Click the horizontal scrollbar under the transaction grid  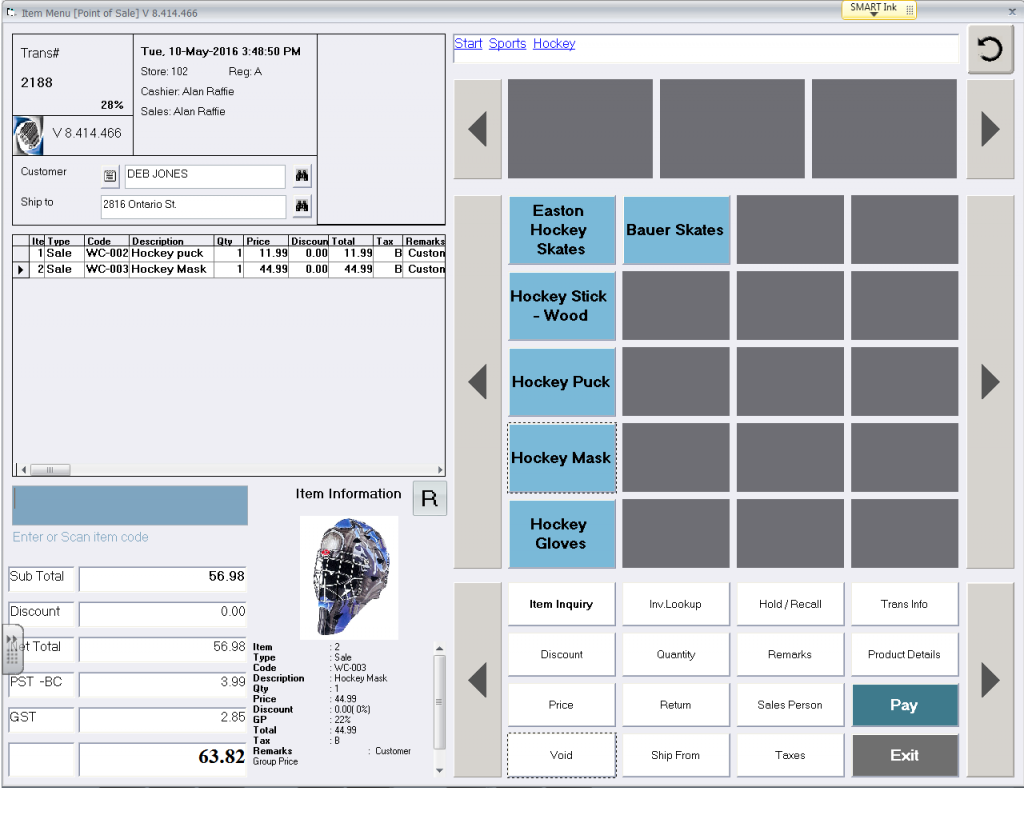tap(48, 470)
